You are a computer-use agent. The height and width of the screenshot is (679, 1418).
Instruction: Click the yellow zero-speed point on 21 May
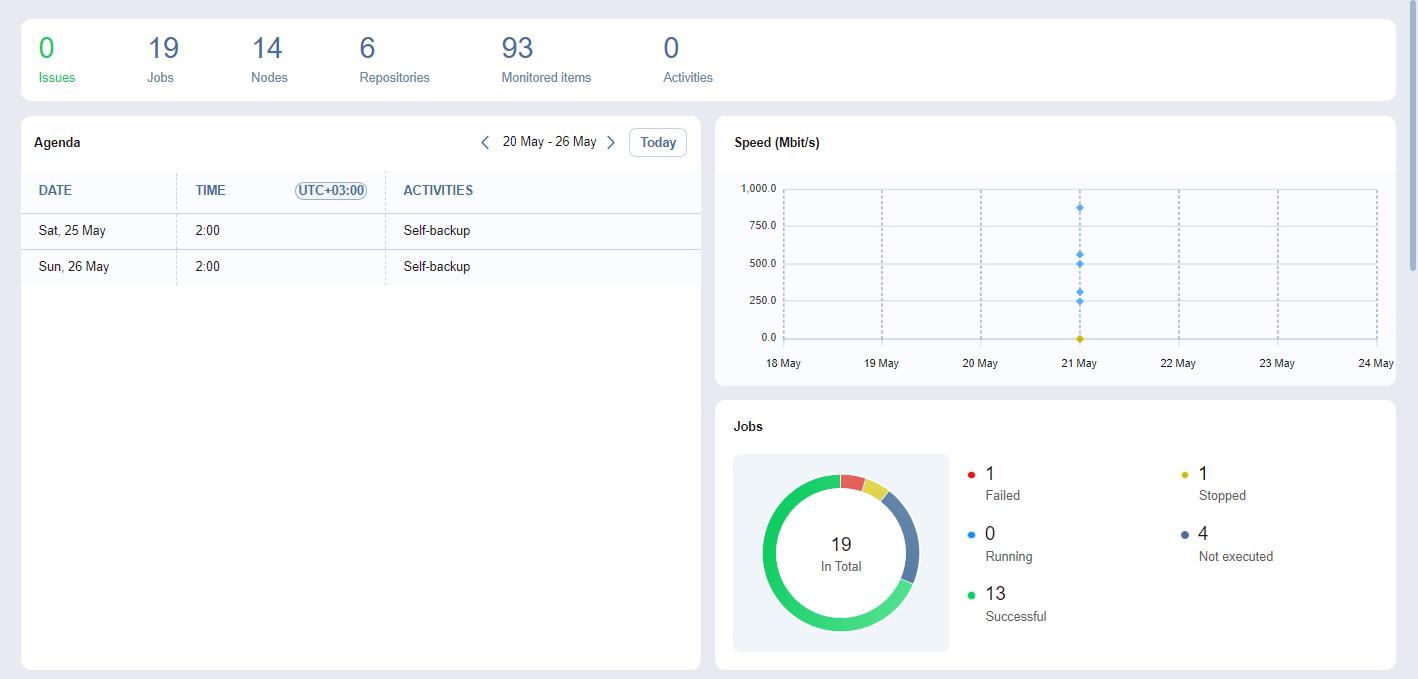pos(1080,339)
